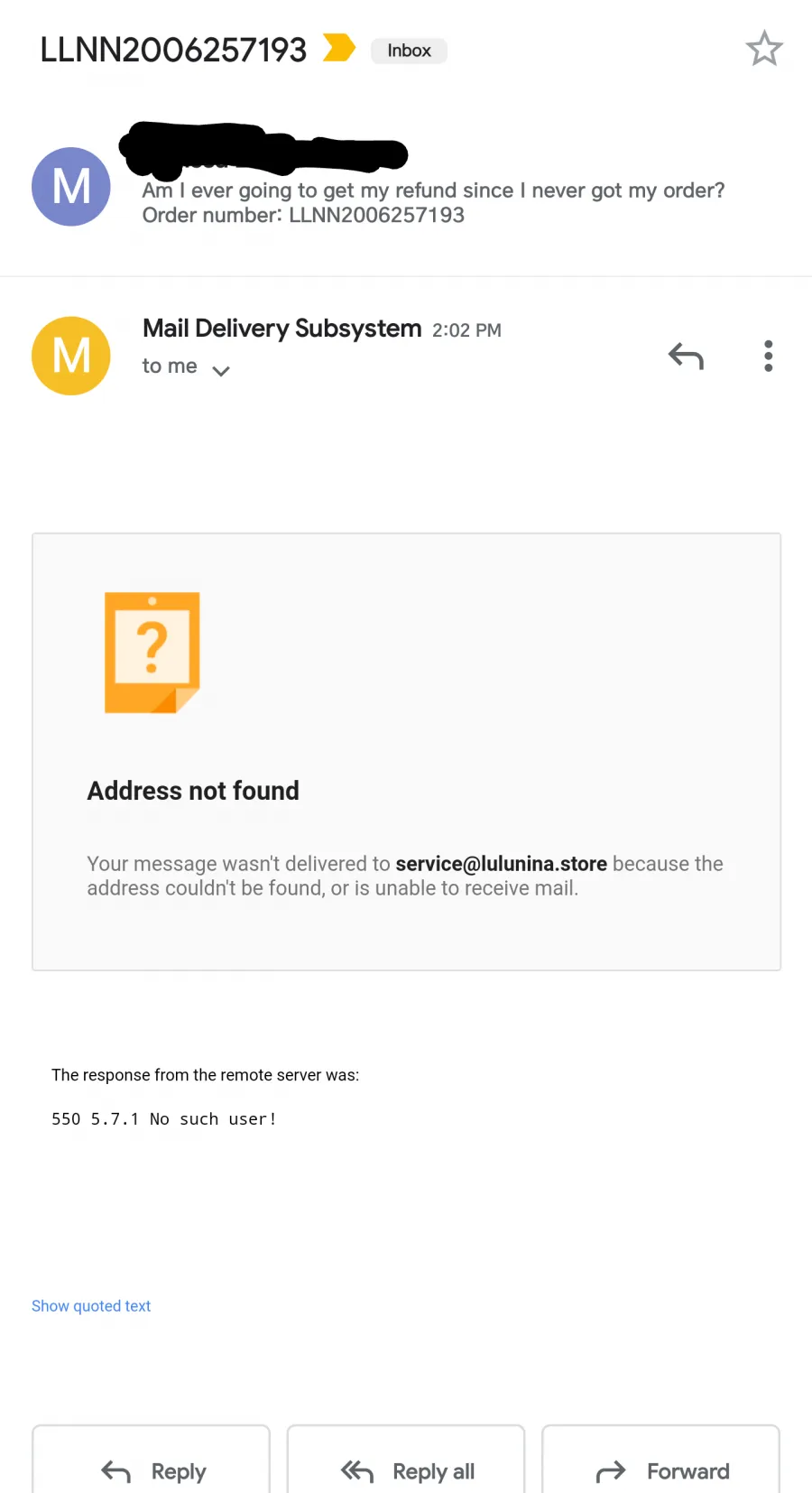Screen dimensions: 812x1493
Task: Tap the Forward arrow icon
Action: pos(611,1471)
